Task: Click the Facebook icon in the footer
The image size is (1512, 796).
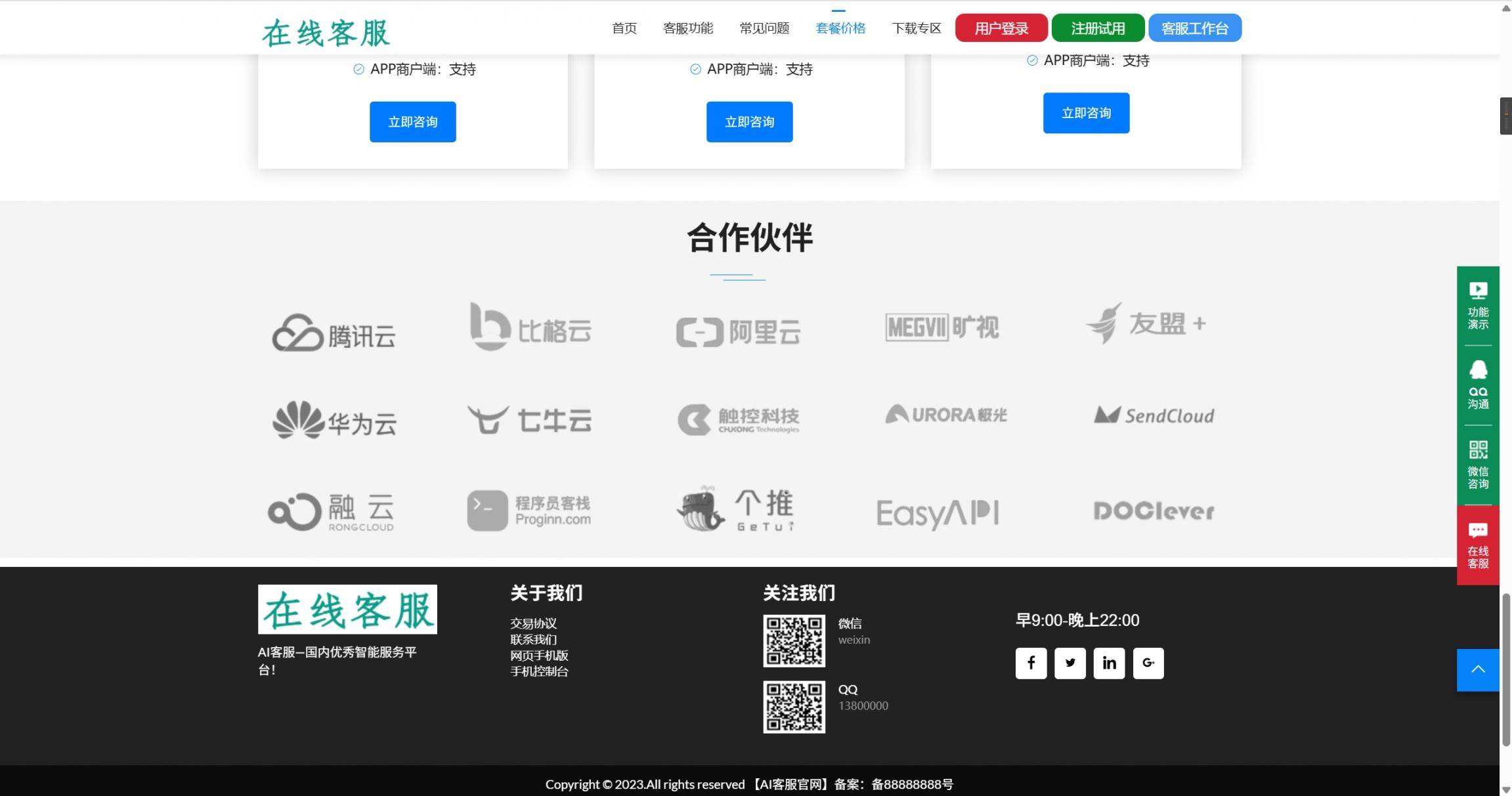Action: tap(1030, 663)
